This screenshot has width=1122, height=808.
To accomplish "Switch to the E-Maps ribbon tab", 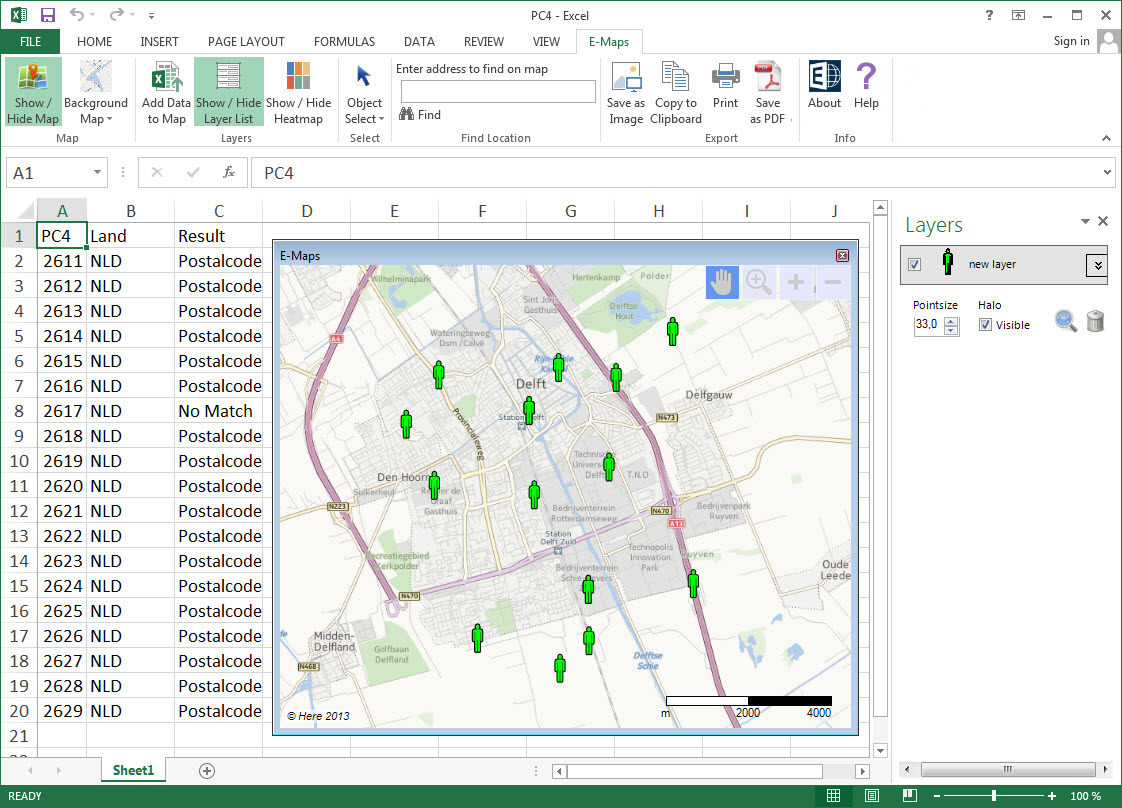I will click(x=609, y=42).
